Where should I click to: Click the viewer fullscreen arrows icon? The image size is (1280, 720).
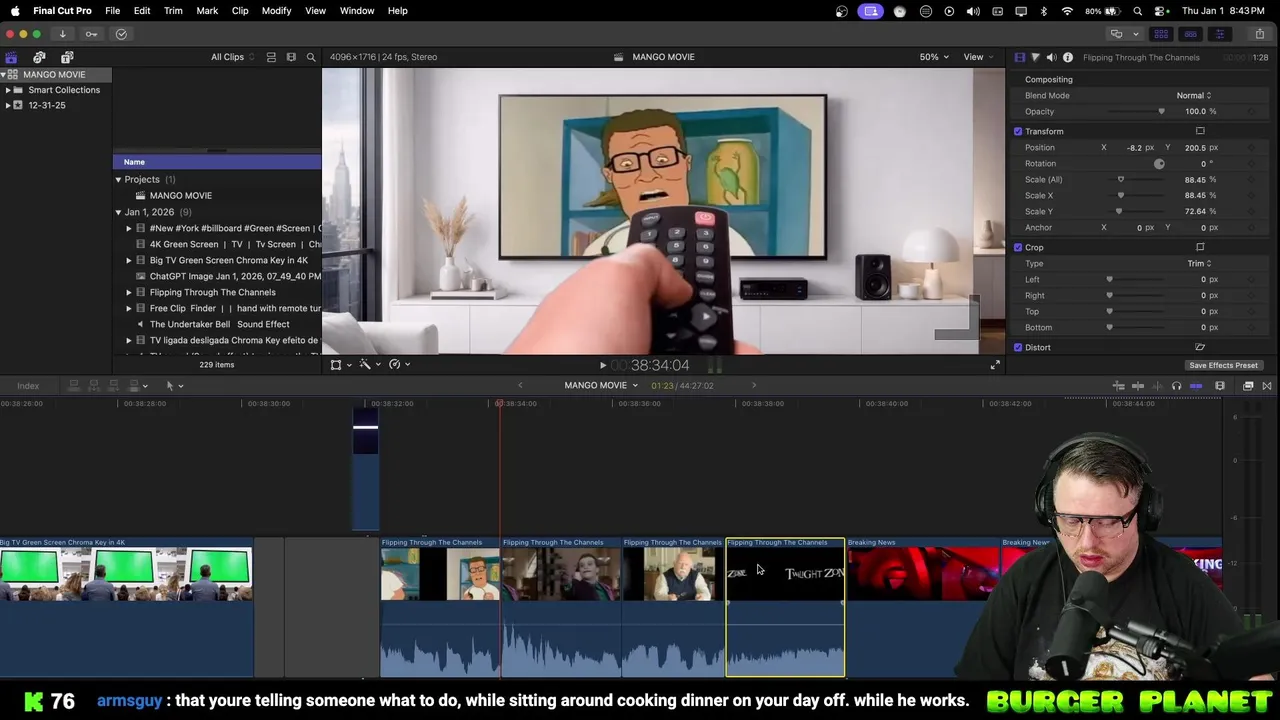coord(995,366)
